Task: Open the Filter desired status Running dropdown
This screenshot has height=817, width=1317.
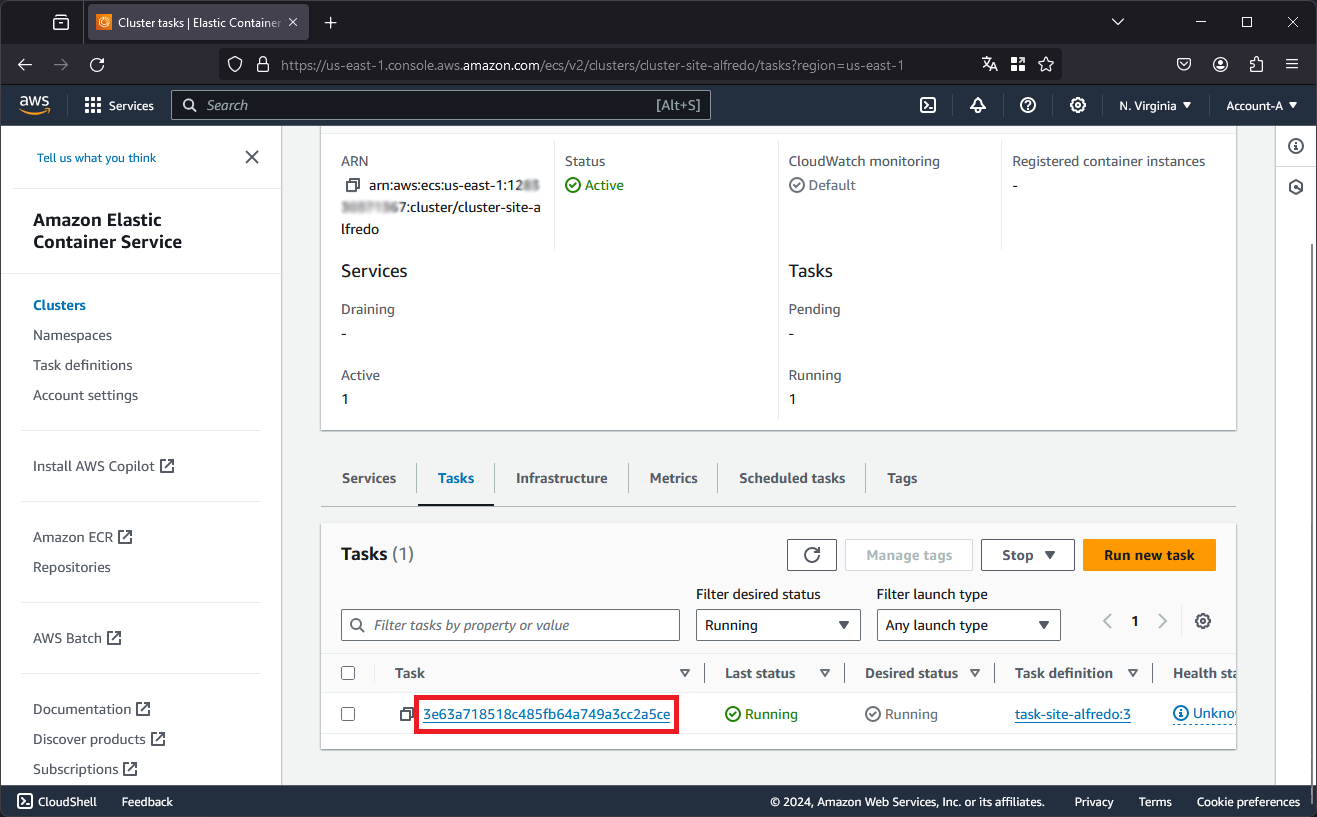Action: coord(778,625)
